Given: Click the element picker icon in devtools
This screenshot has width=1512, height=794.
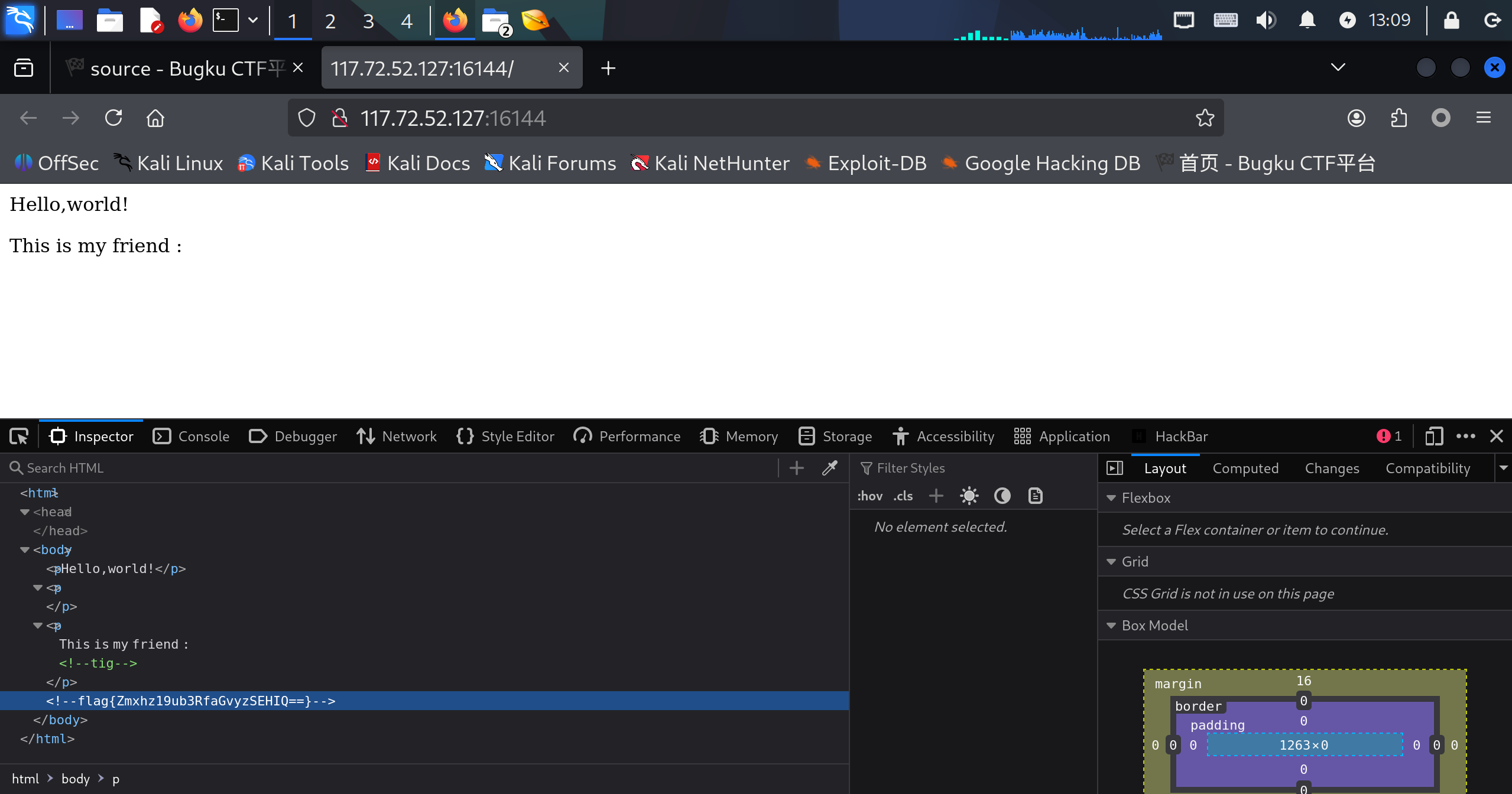Looking at the screenshot, I should (19, 437).
